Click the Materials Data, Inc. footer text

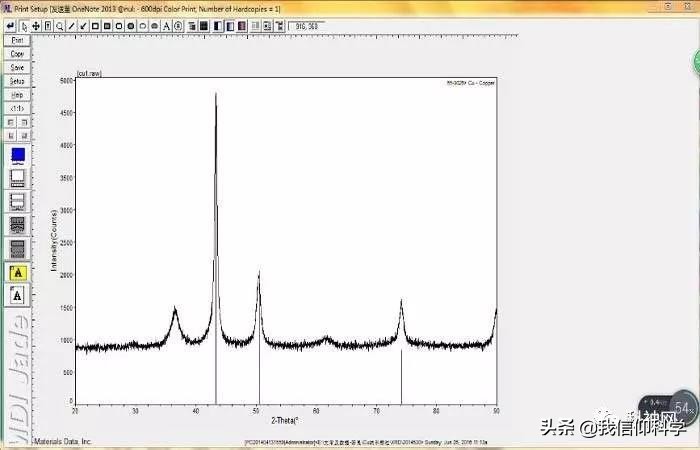[x=63, y=441]
